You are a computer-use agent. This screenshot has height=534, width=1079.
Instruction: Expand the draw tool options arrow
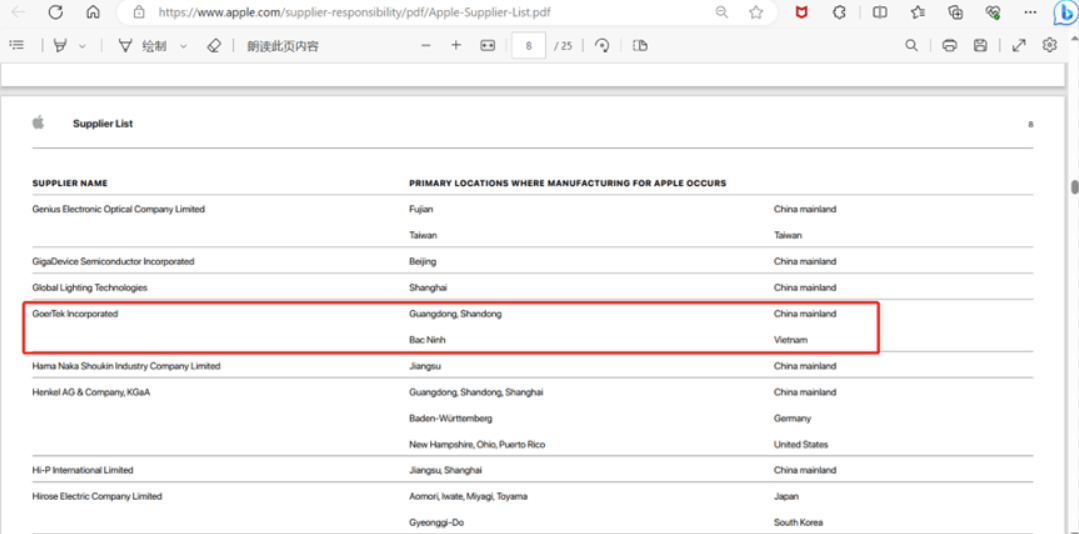183,46
